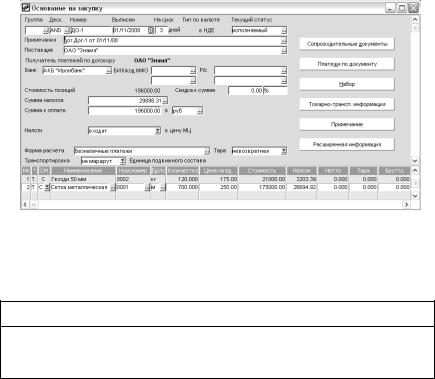Click the Наименование column header
435x379 pixels.
point(83,171)
